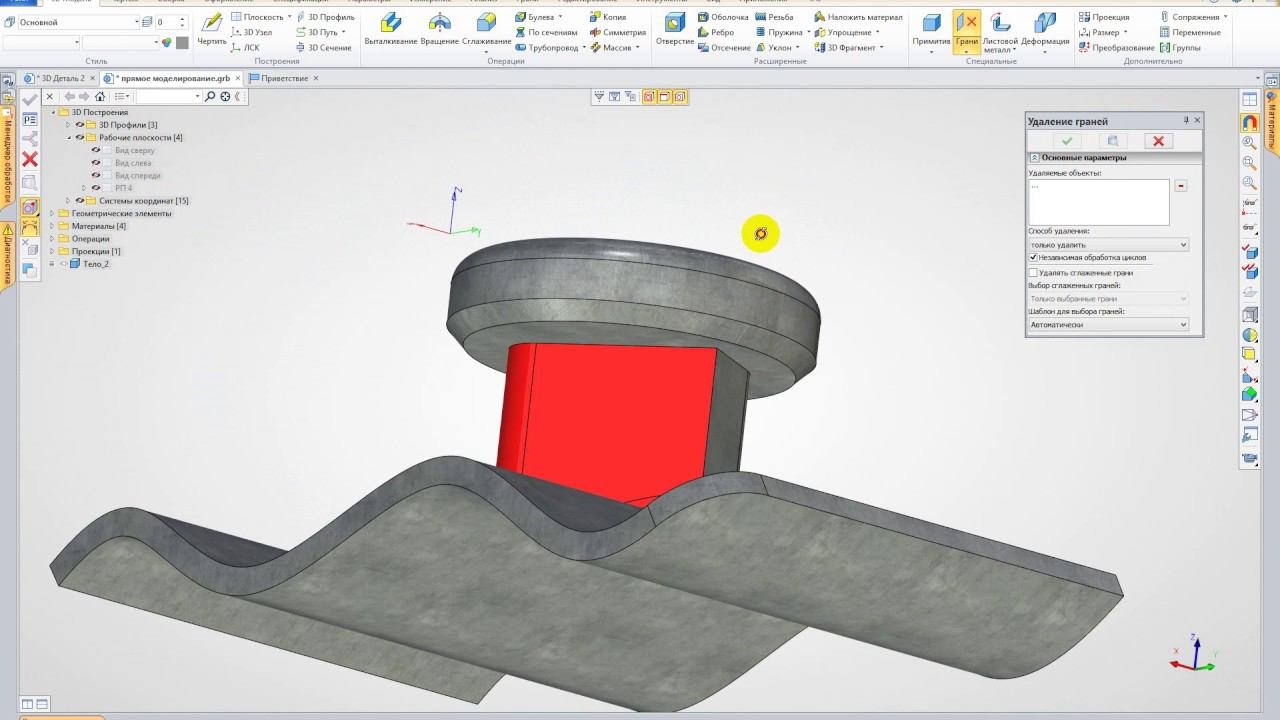Switch to the Приветствие tab
This screenshot has height=720, width=1280.
point(283,78)
